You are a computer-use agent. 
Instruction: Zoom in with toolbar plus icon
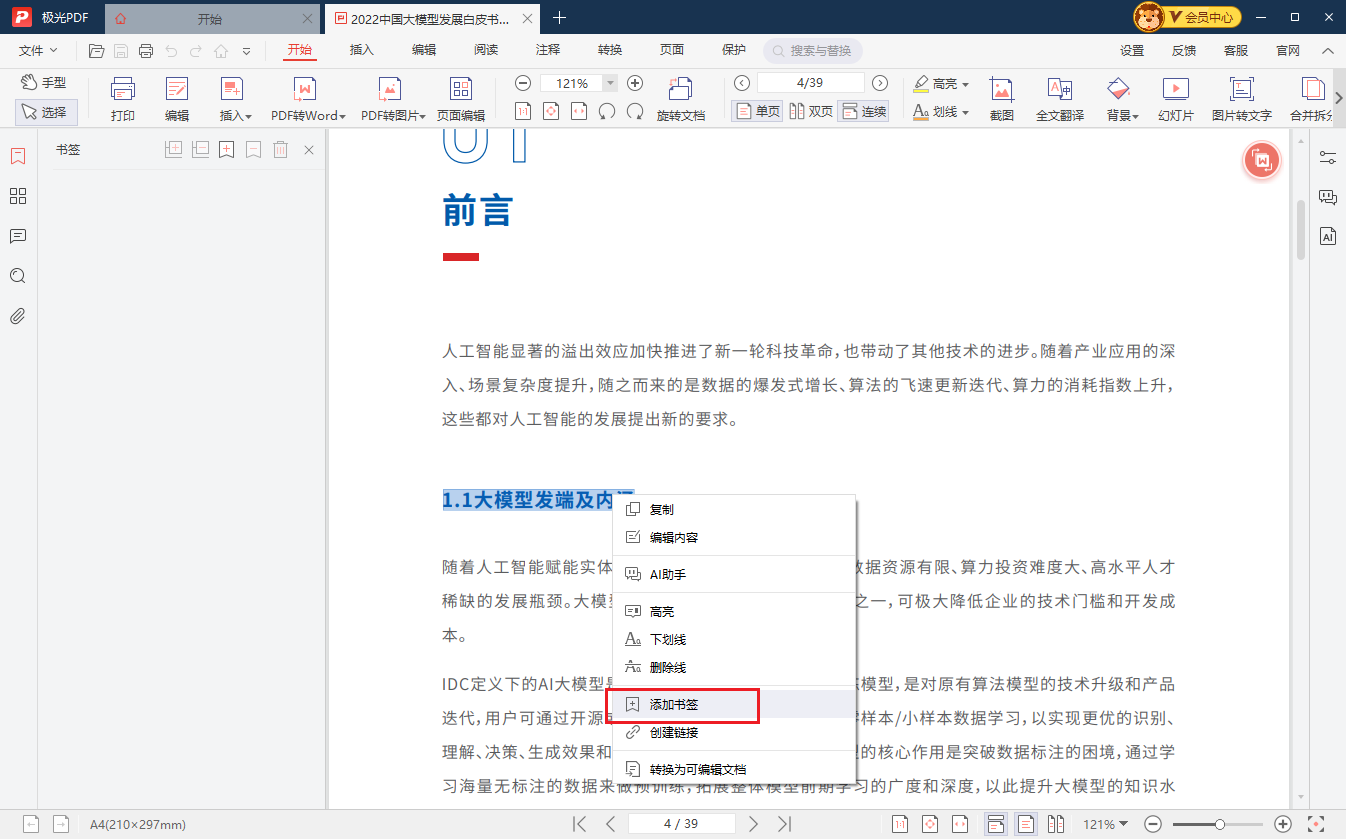click(x=634, y=83)
